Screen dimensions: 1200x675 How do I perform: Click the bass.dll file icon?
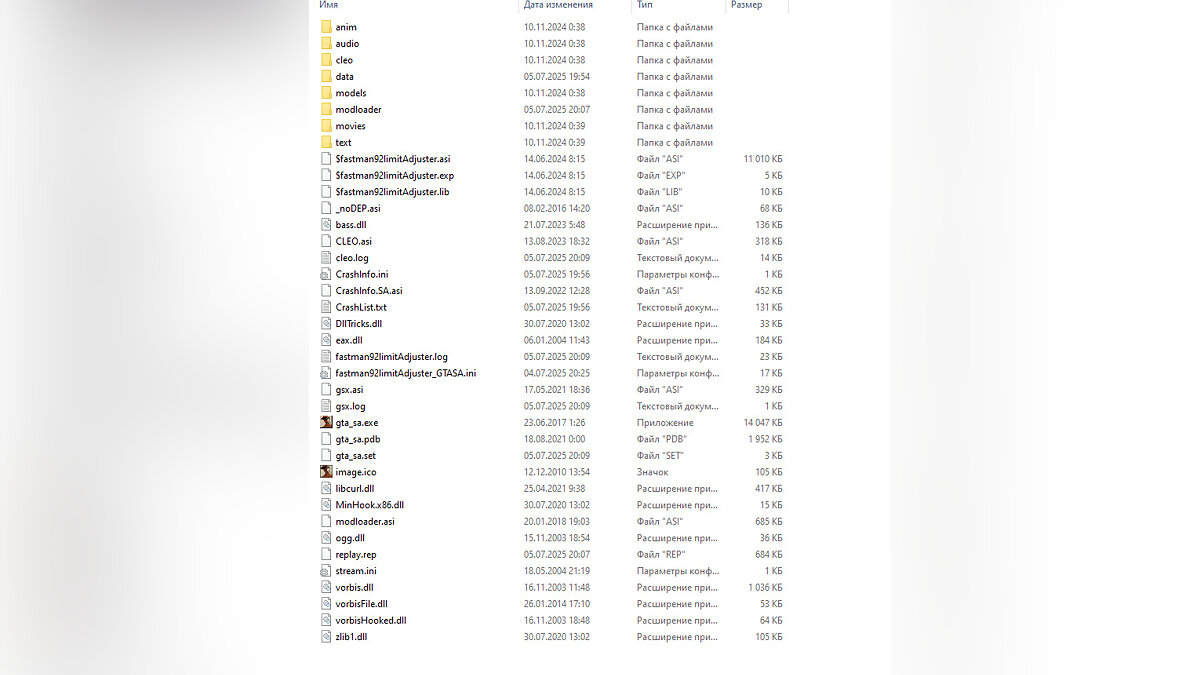pyautogui.click(x=326, y=224)
